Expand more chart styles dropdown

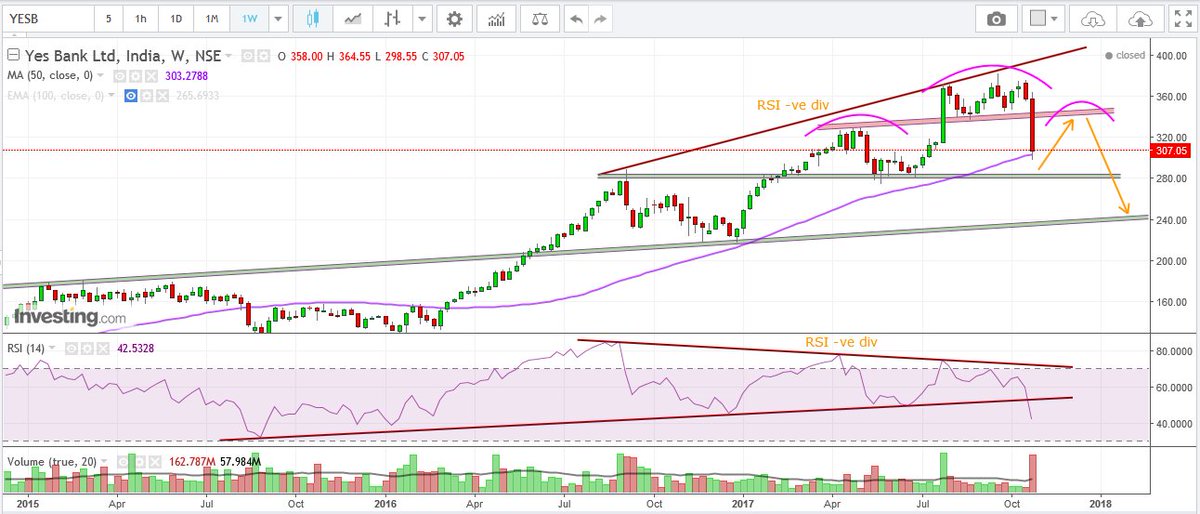[424, 19]
